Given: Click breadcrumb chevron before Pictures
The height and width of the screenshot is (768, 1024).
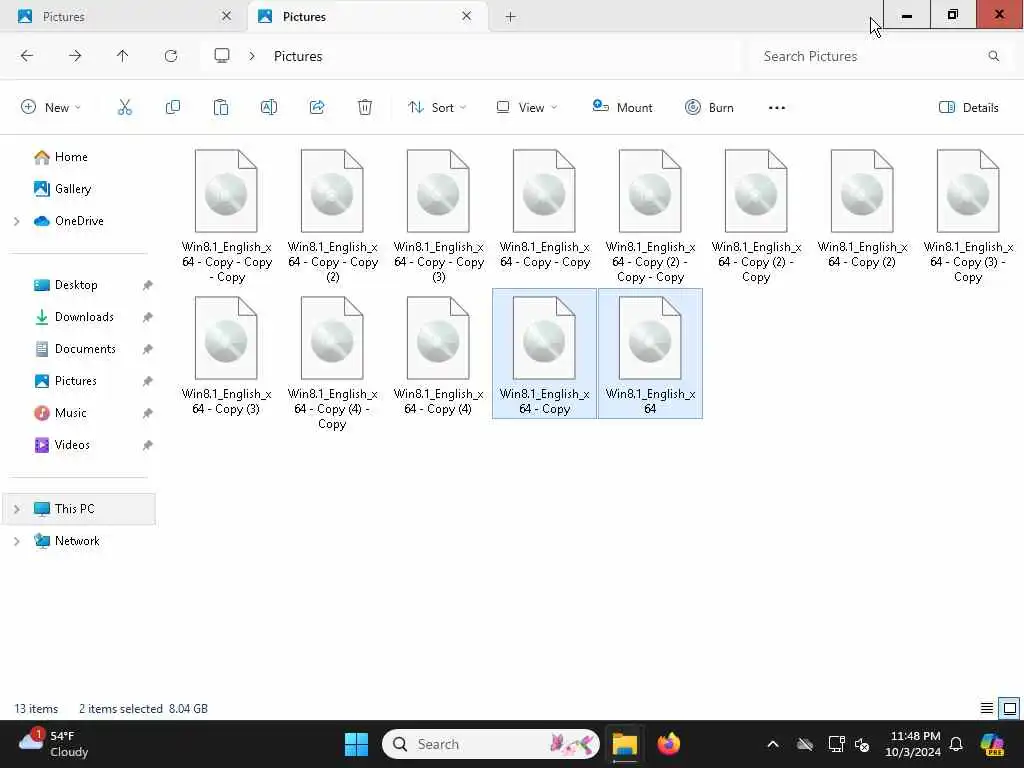Looking at the screenshot, I should coord(252,56).
